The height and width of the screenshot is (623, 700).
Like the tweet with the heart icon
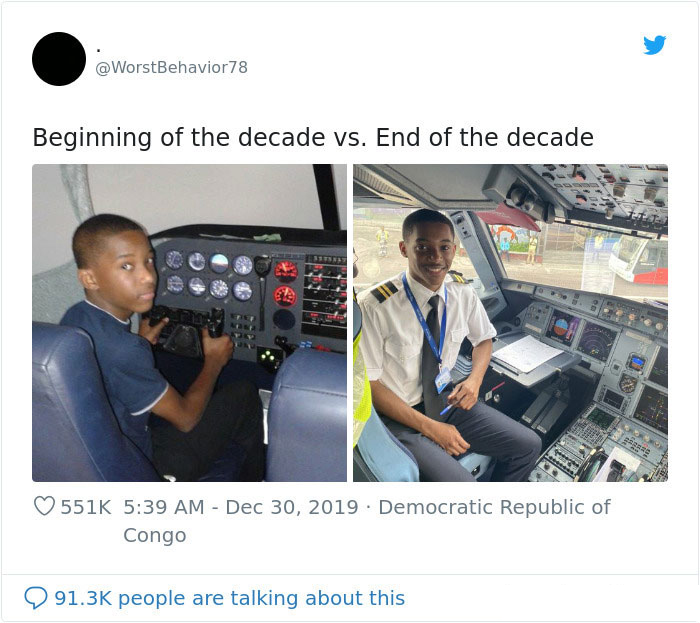(44, 507)
